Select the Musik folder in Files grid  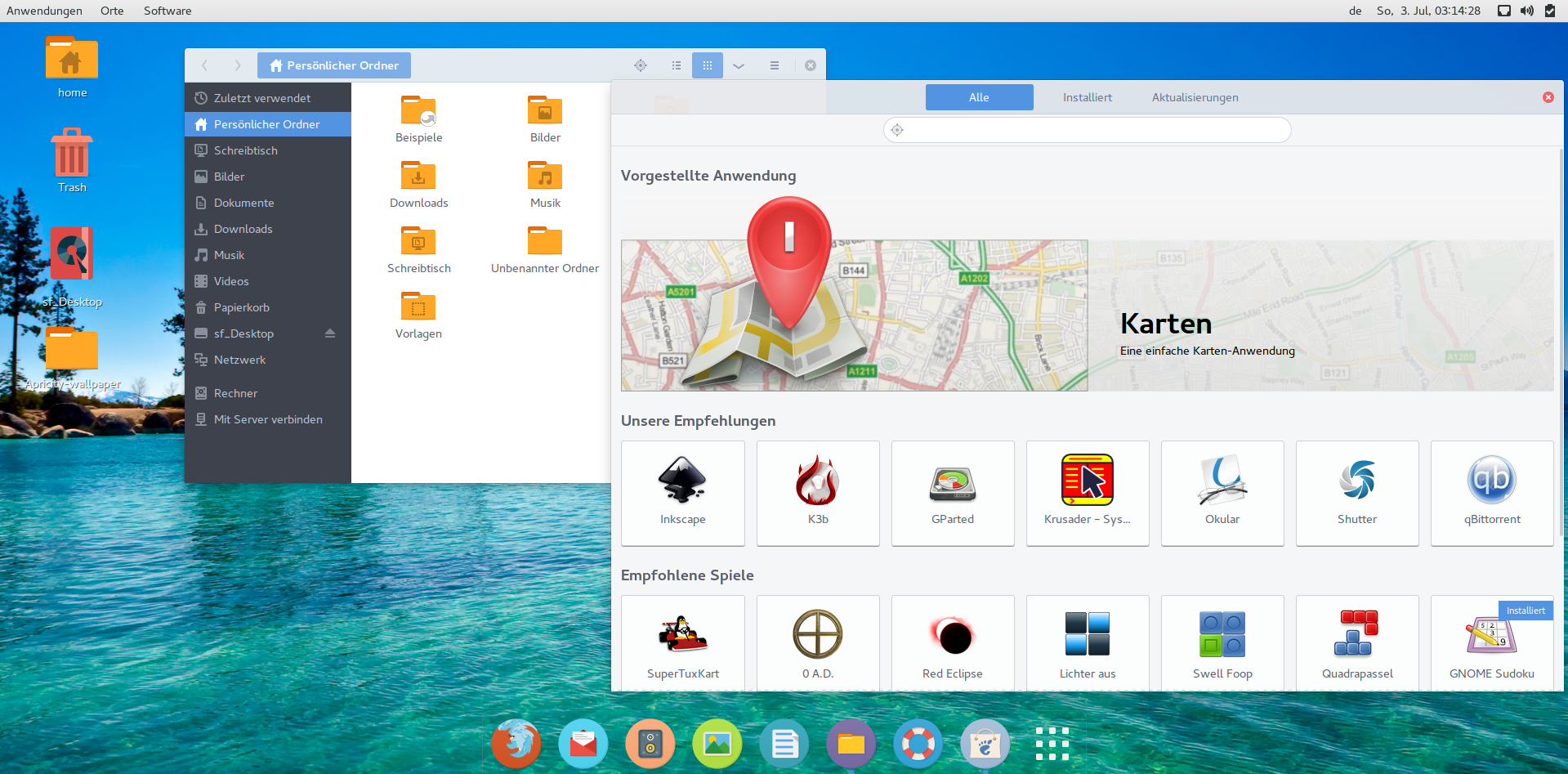(545, 185)
